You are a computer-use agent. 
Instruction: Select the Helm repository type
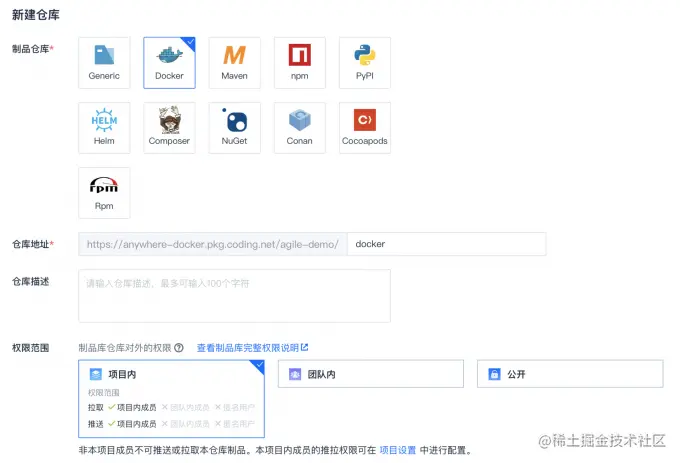pyautogui.click(x=104, y=128)
